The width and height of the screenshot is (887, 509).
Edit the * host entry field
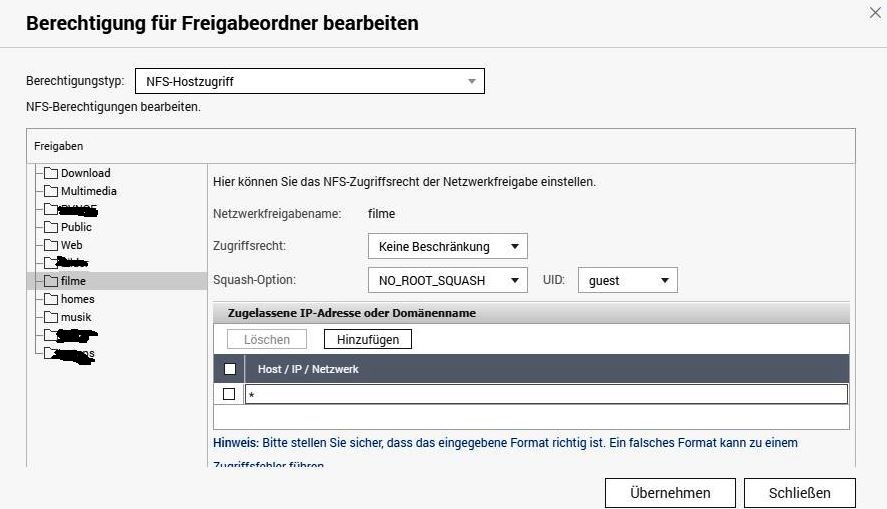point(545,395)
